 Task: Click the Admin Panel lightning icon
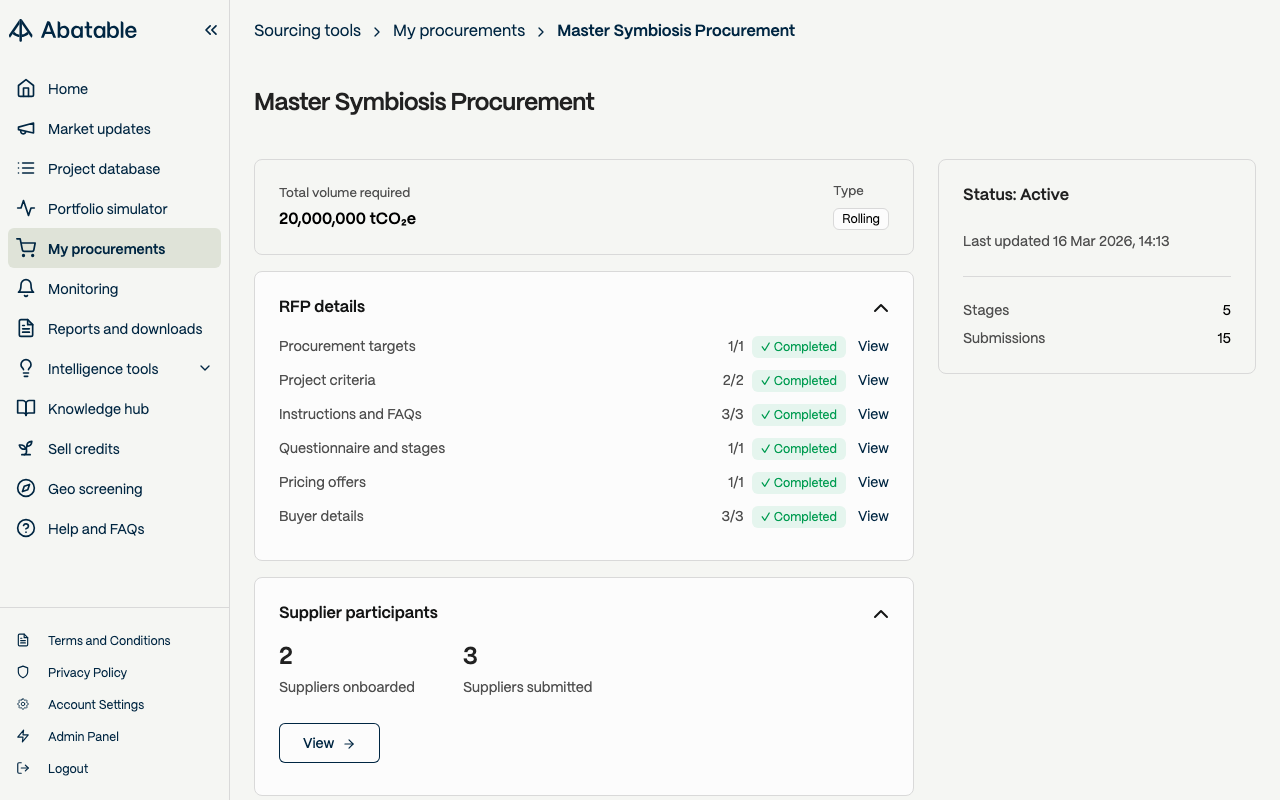[24, 737]
